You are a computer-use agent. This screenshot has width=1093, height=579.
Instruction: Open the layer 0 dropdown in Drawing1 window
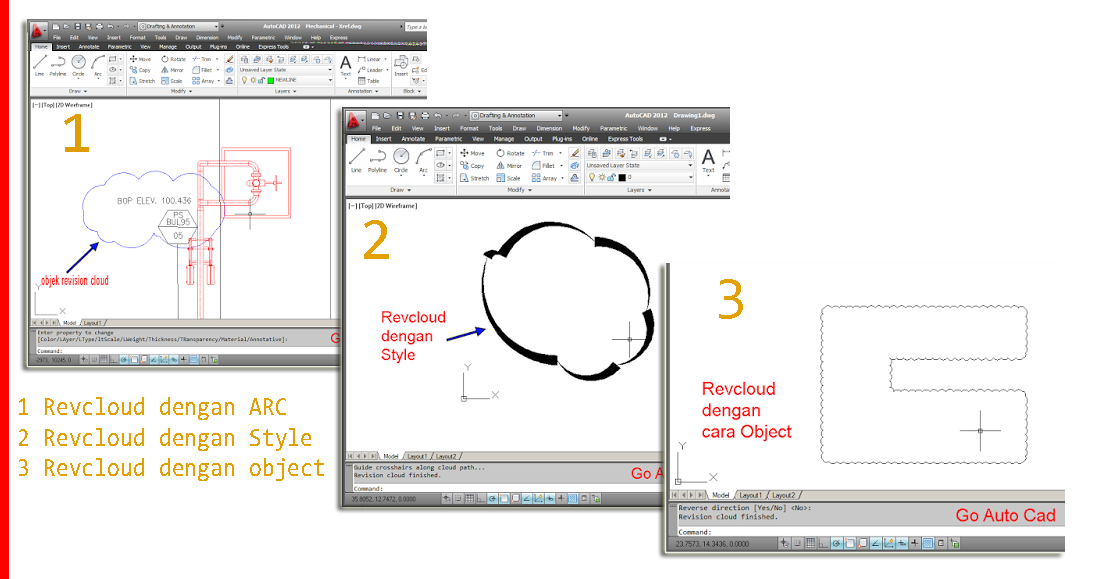click(x=639, y=178)
